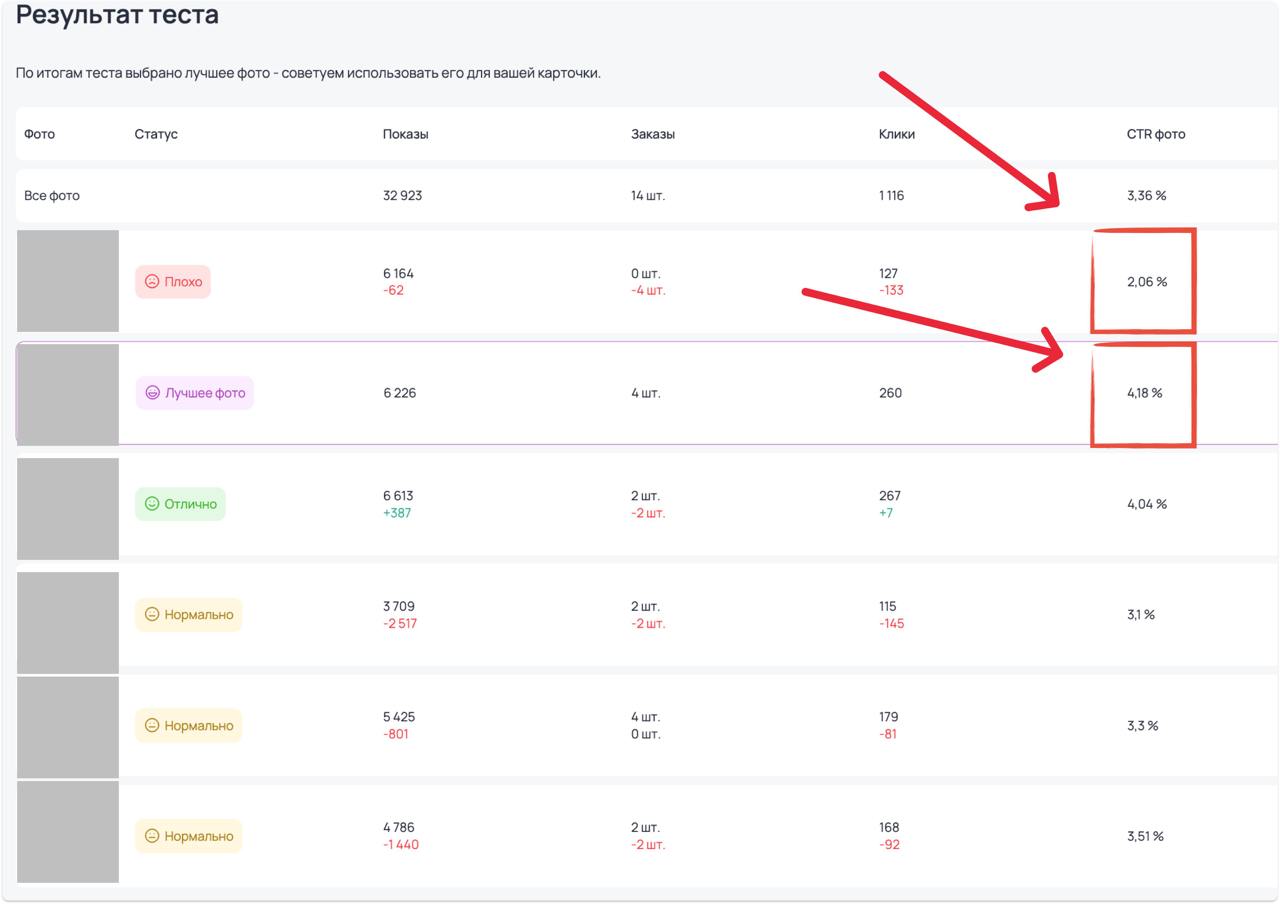Select the Отлично status badge
1280x904 pixels.
(181, 504)
